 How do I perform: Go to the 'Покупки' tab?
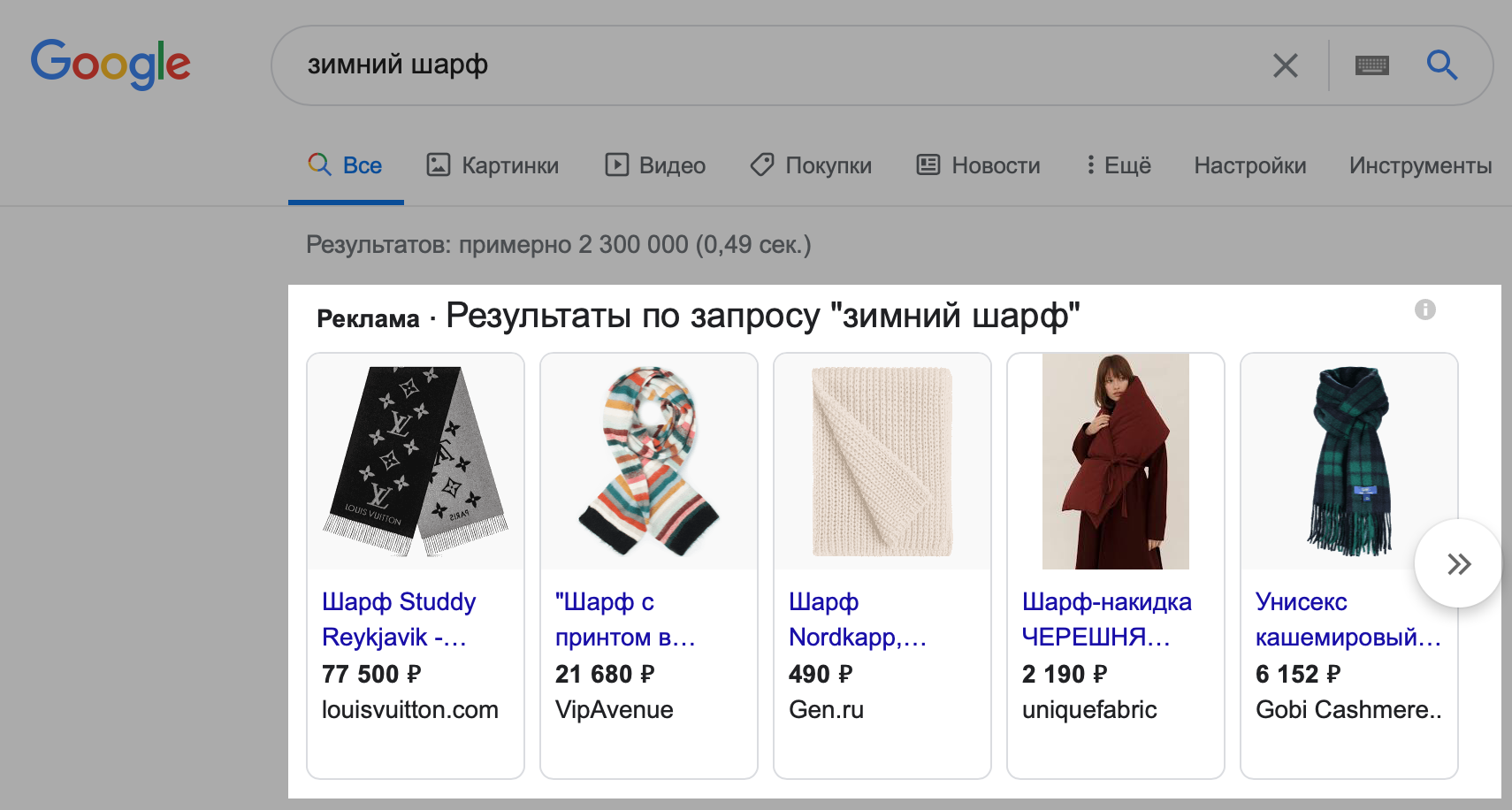811,165
